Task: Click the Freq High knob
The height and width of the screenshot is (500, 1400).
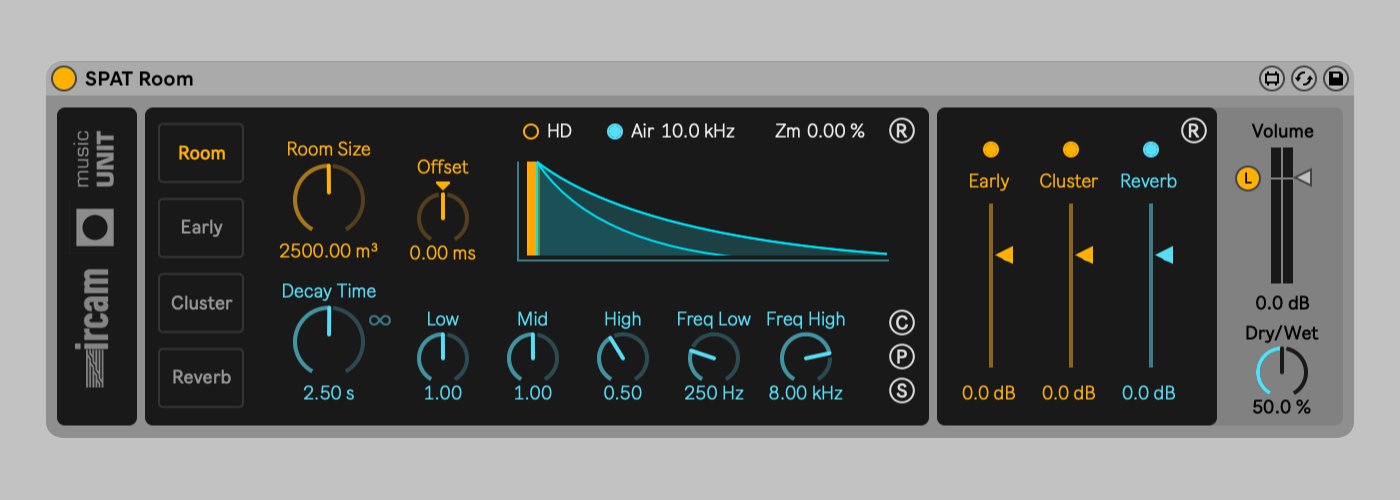Action: coord(805,357)
